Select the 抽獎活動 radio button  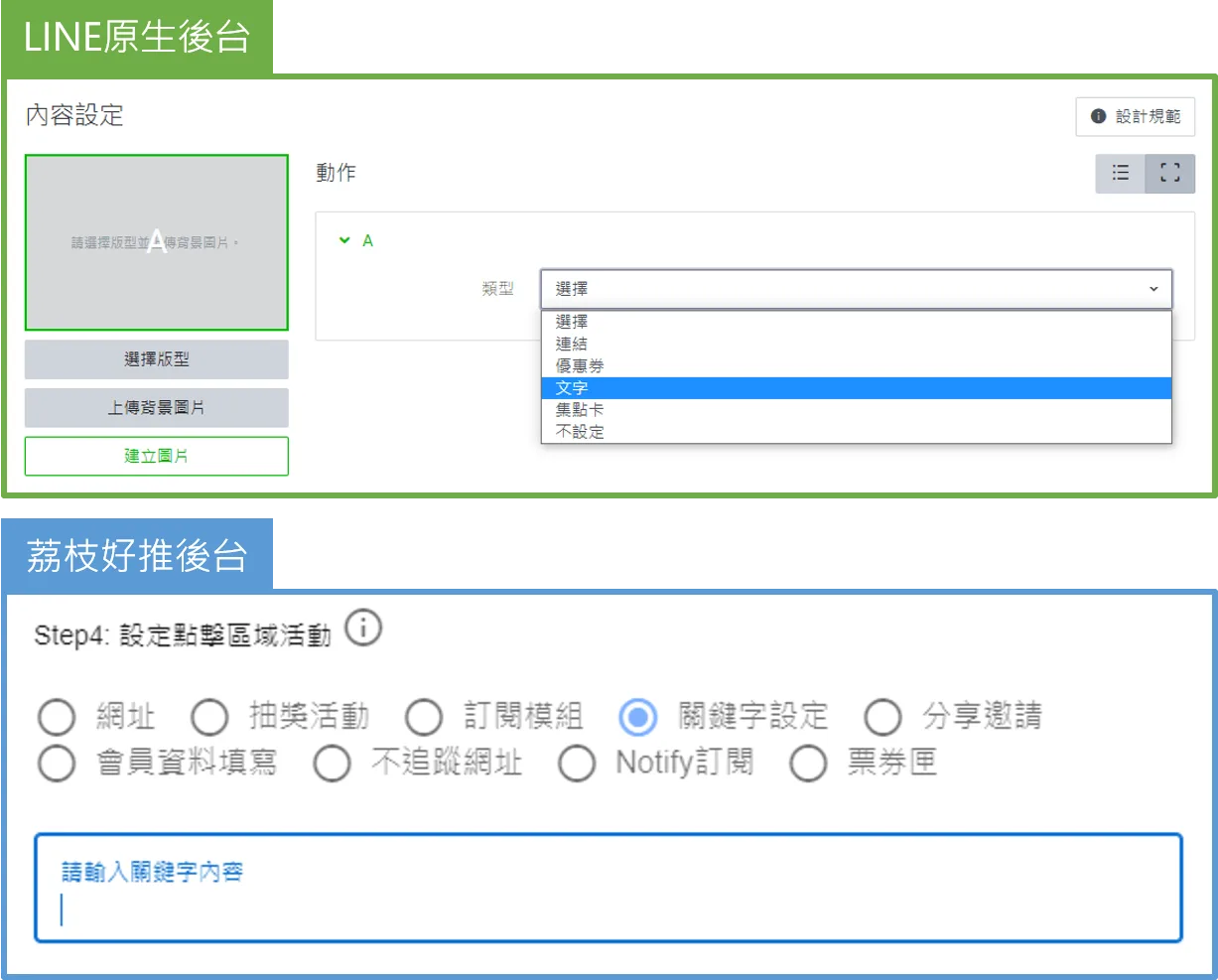click(x=209, y=716)
